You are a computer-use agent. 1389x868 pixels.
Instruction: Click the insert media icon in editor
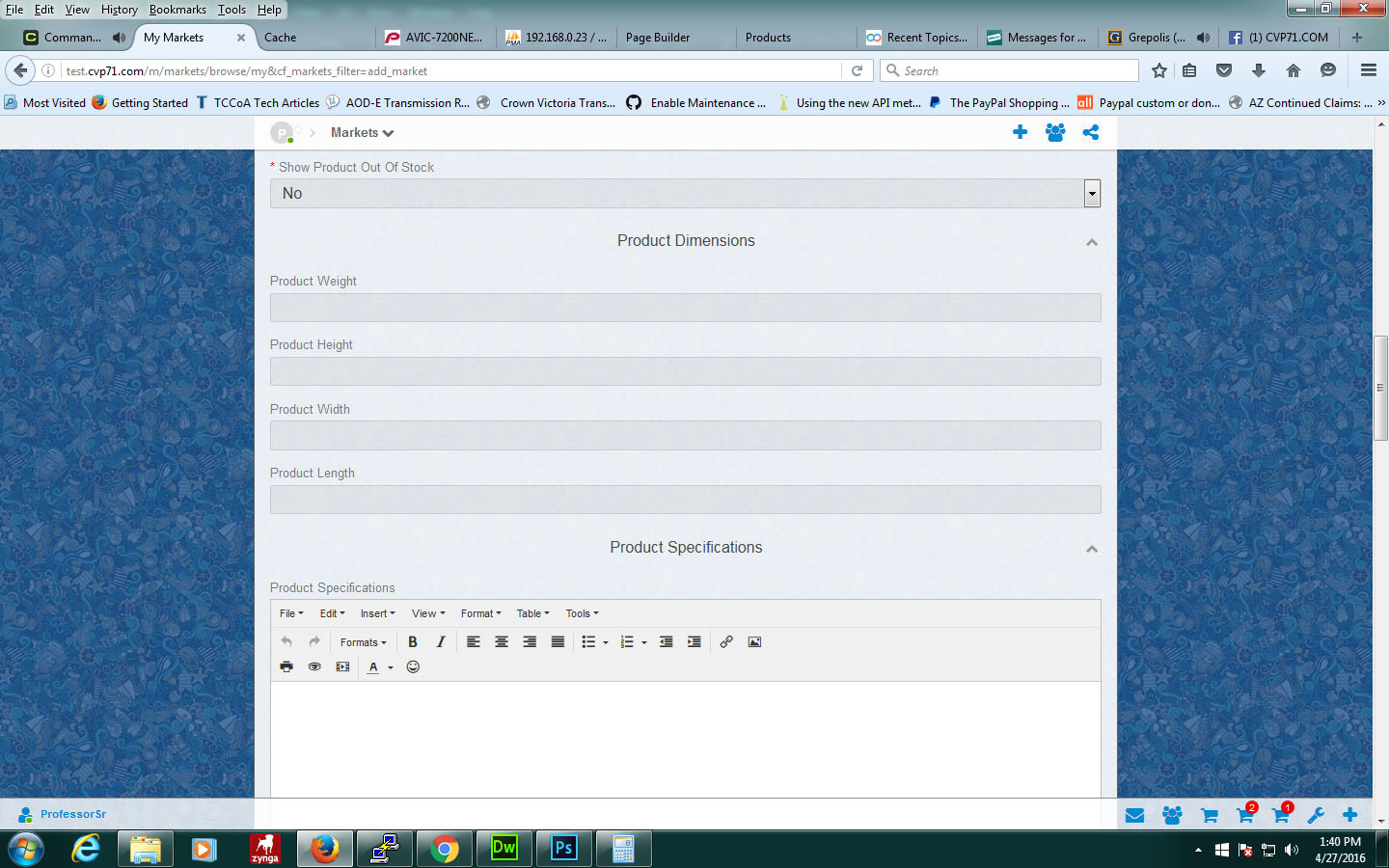(x=342, y=667)
